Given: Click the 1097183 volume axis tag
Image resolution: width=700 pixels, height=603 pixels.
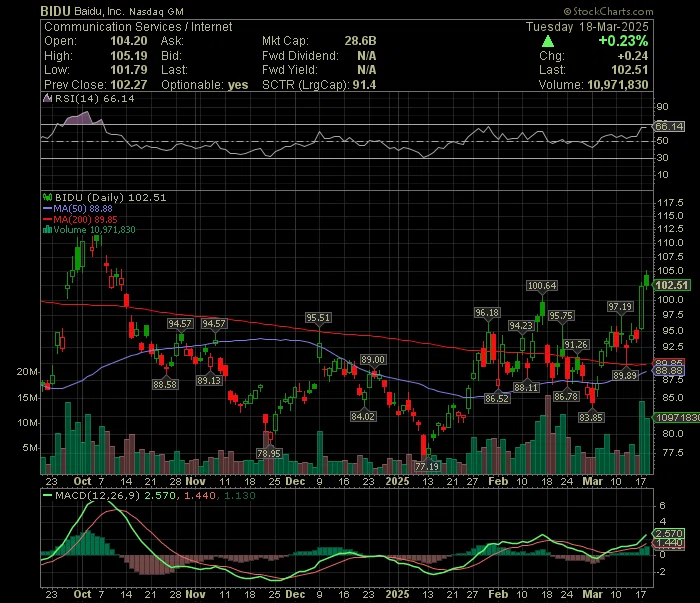Looking at the screenshot, I should 676,417.
